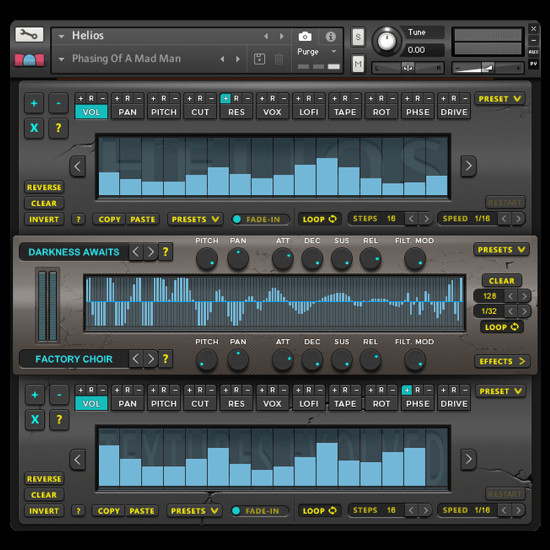
Task: Click top sequencer COPY button
Action: [x=109, y=219]
